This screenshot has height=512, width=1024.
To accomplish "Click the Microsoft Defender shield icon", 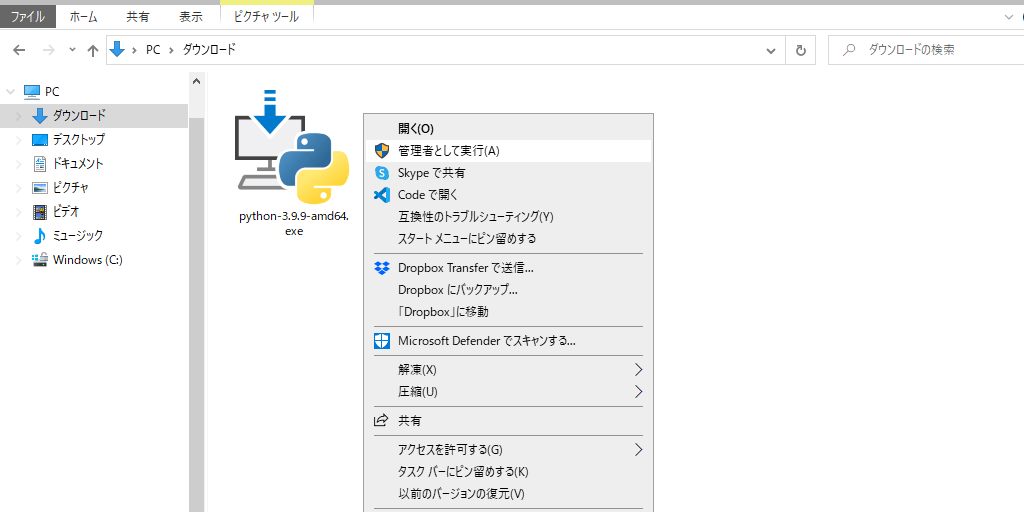I will pyautogui.click(x=381, y=341).
